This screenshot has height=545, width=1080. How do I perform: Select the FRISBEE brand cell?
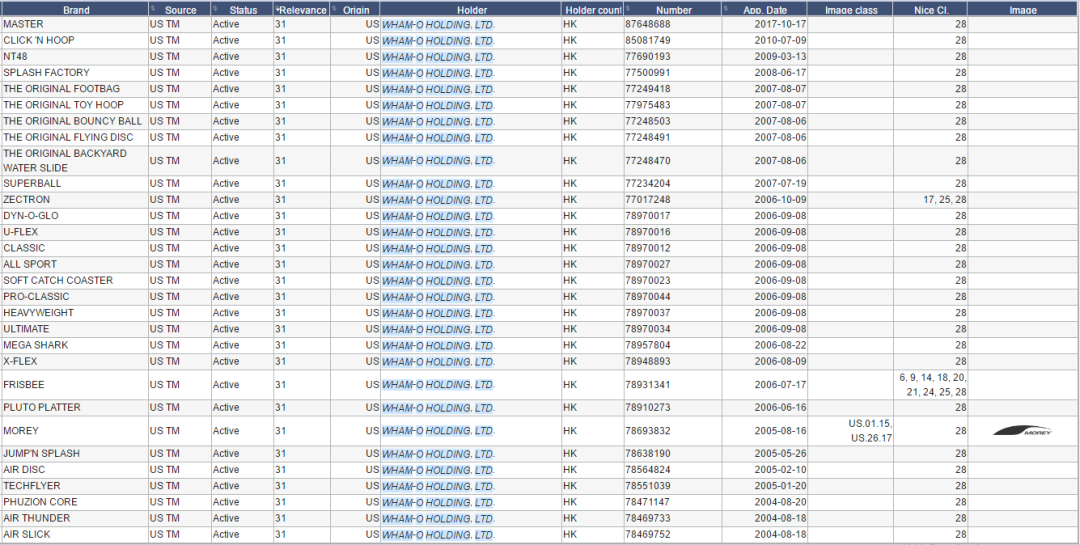point(75,384)
